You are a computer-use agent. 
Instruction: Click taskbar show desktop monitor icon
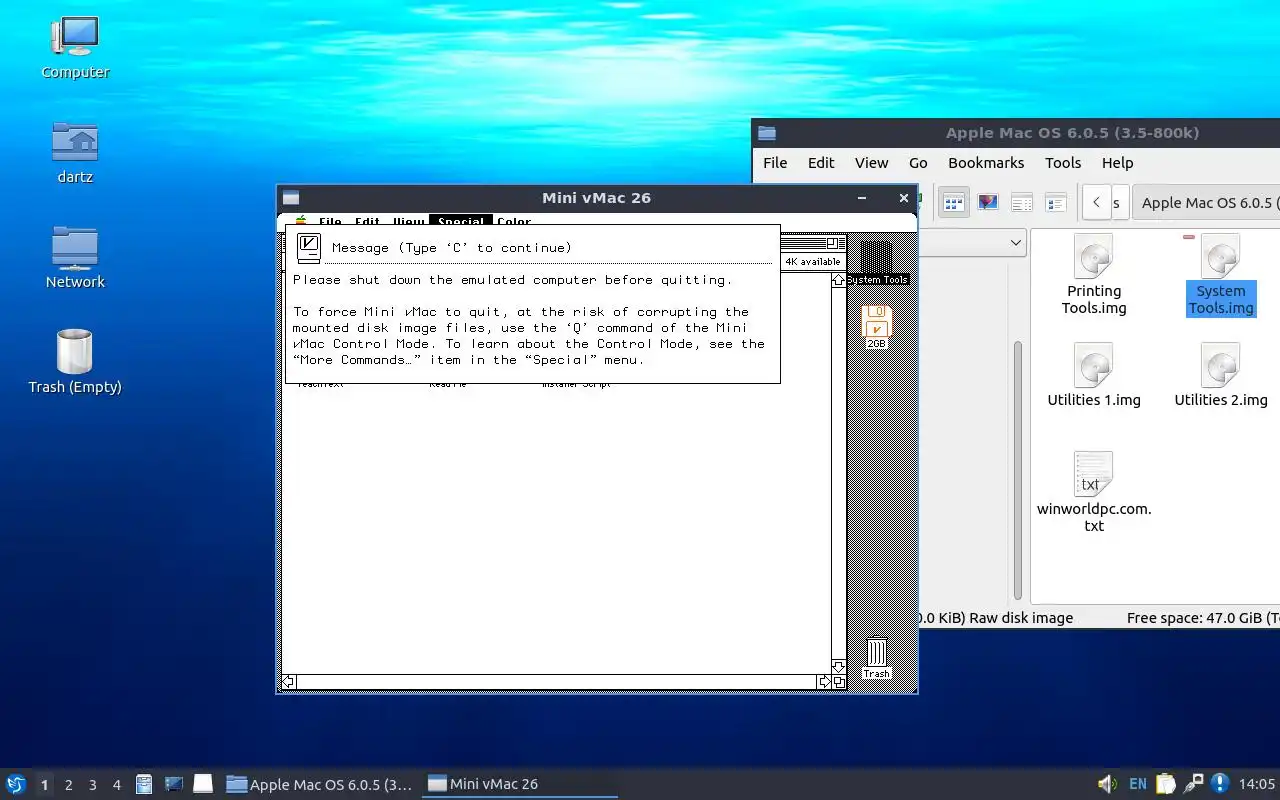174,784
